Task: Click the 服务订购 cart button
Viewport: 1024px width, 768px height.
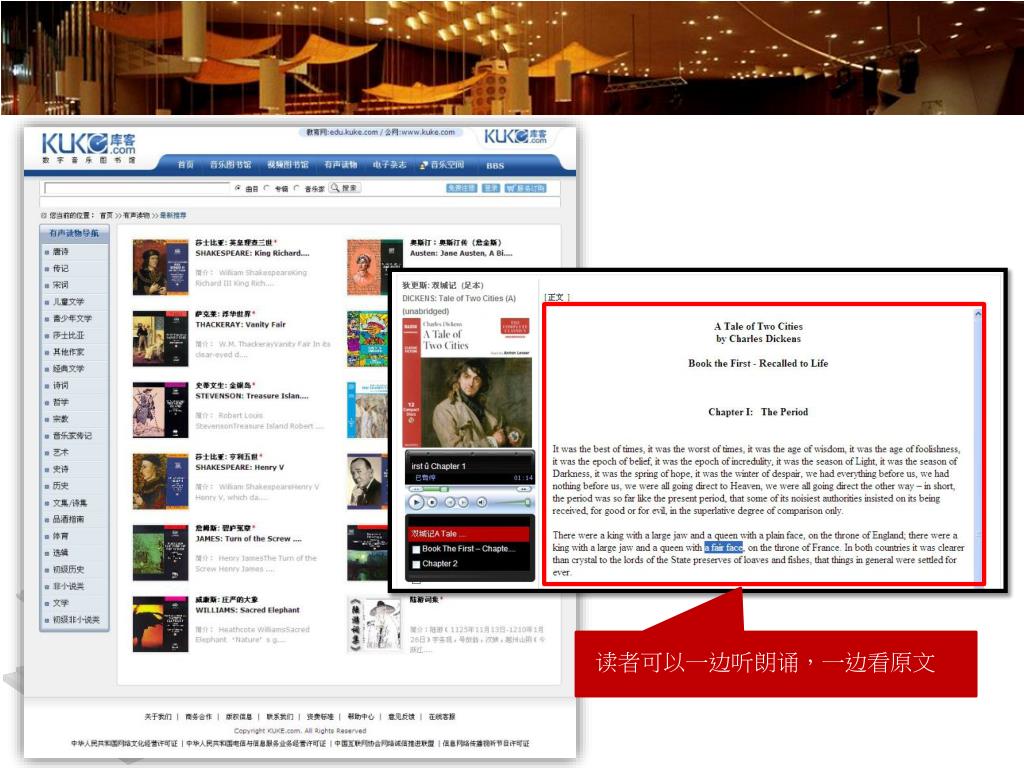Action: (x=525, y=188)
